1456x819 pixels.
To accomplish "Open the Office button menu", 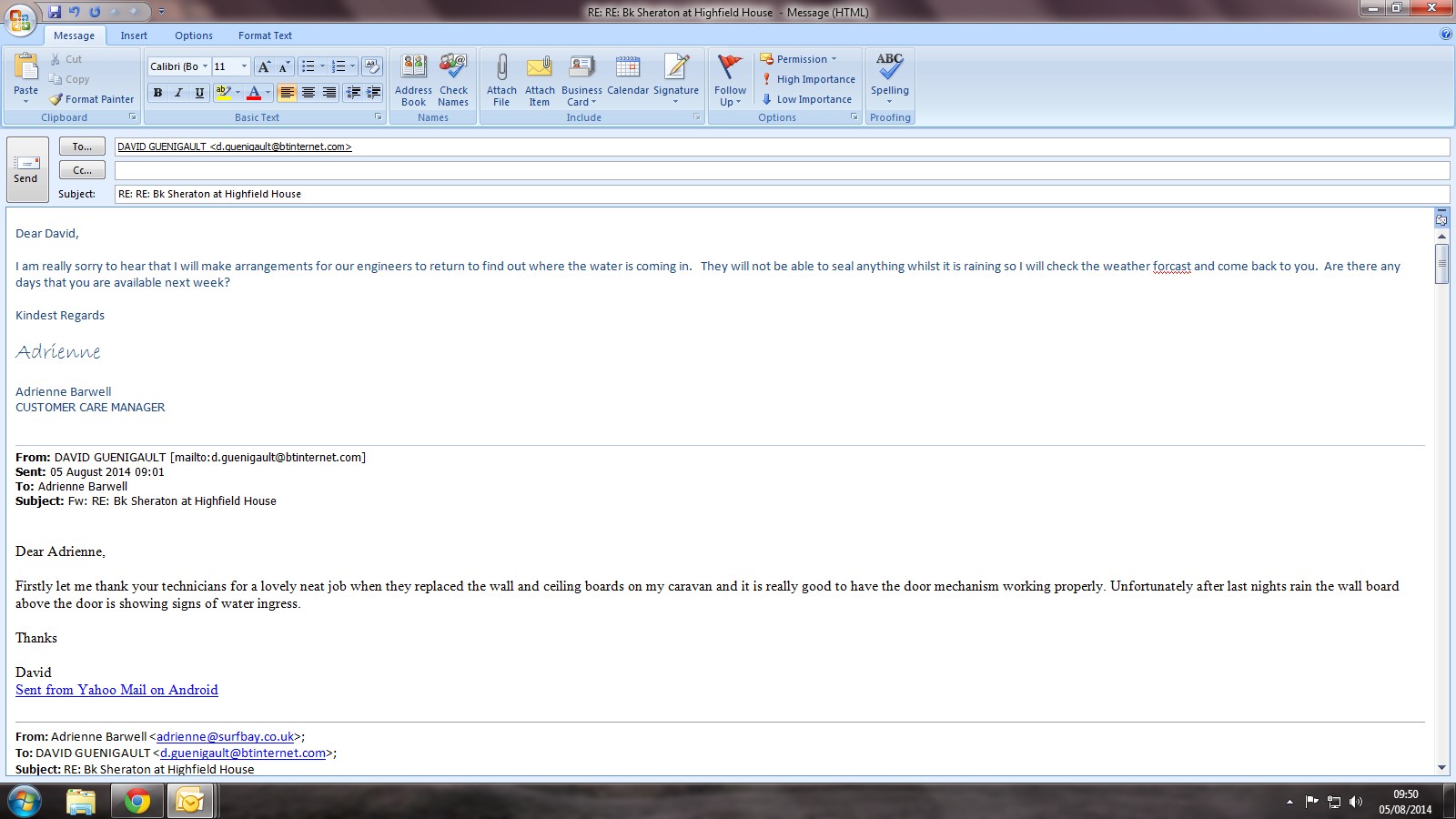I will click(19, 18).
